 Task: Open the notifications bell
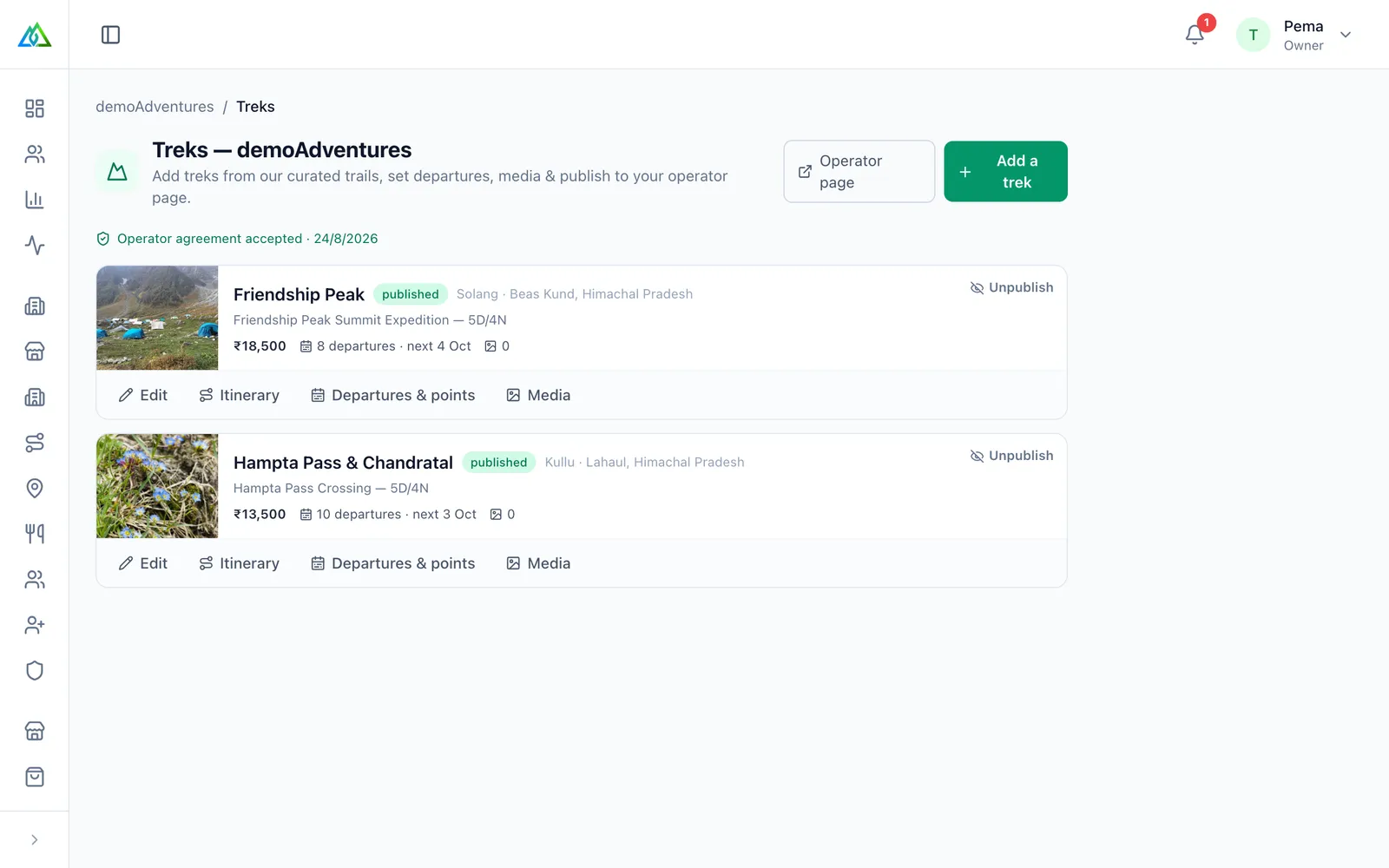point(1195,35)
